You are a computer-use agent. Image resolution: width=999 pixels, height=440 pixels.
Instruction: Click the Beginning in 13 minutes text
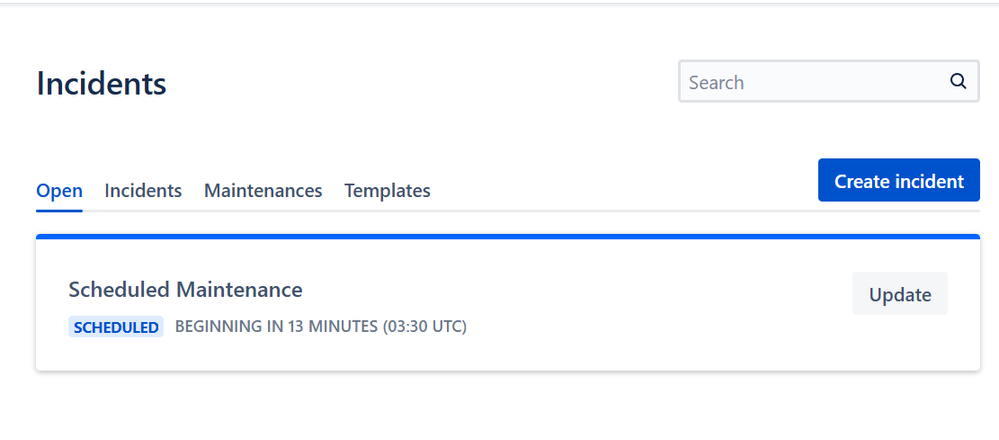tap(277, 327)
